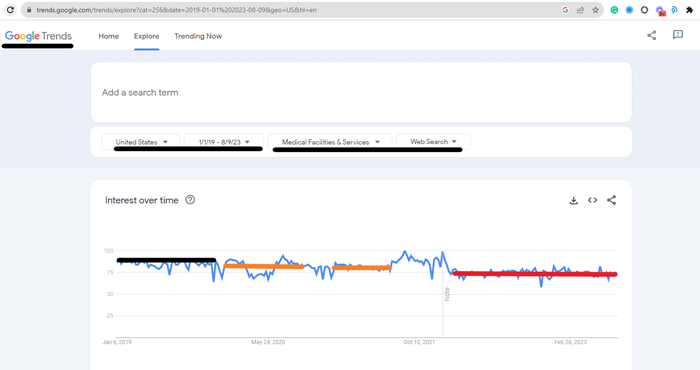
Task: Click the Oct 10, 2021 axis label
Action: 419,342
